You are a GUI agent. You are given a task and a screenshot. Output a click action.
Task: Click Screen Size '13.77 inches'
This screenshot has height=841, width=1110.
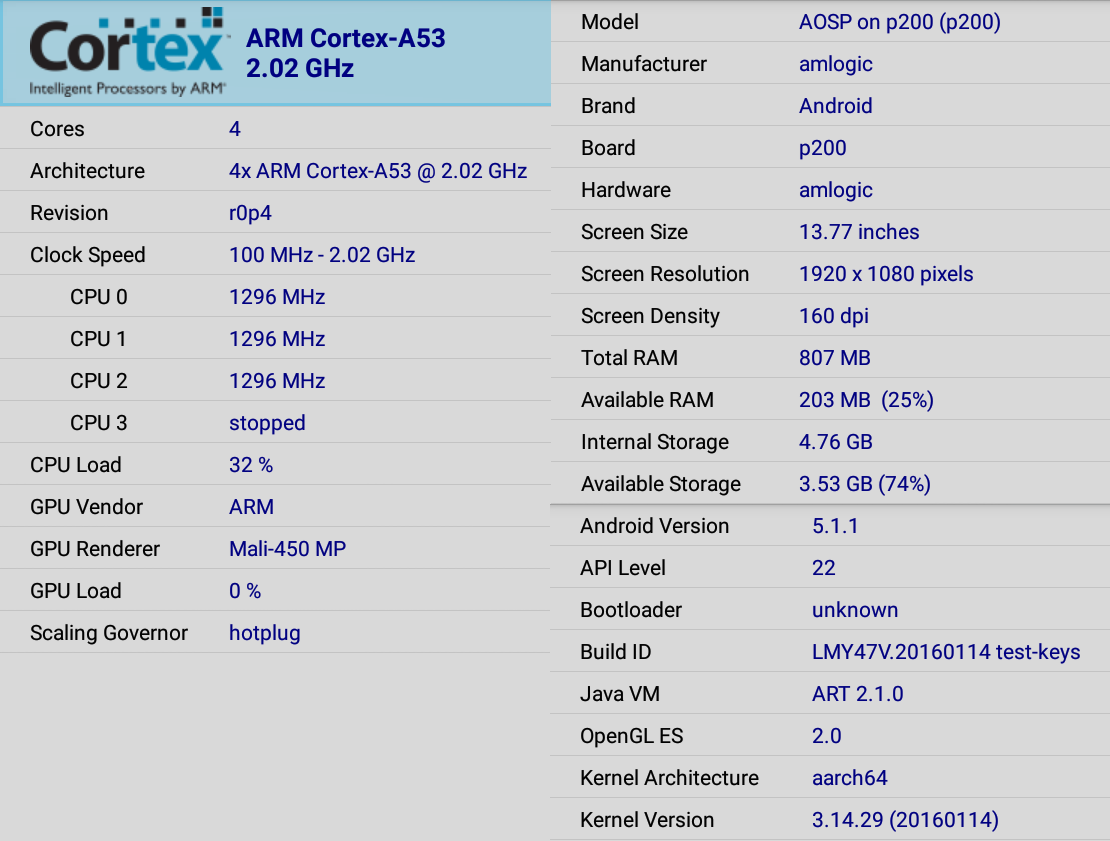coord(859,232)
